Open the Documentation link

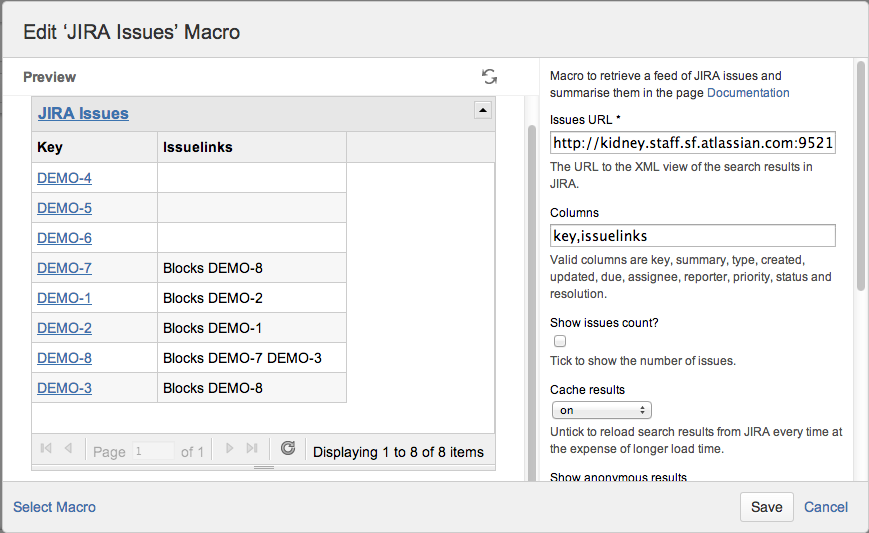point(748,93)
